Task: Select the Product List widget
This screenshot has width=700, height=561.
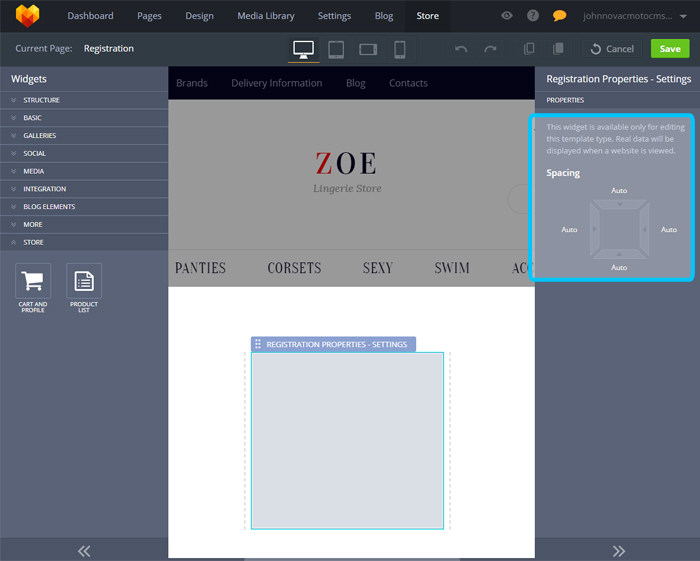Action: [84, 288]
